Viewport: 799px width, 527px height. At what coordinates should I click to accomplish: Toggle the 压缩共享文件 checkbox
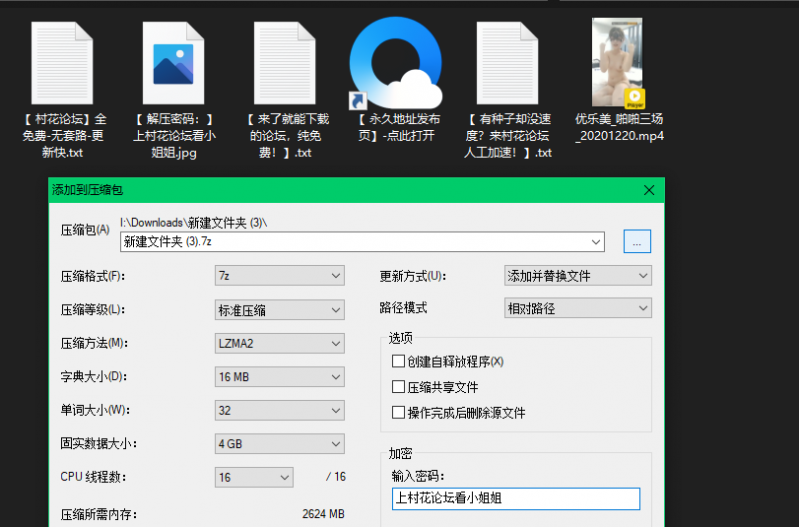399,387
